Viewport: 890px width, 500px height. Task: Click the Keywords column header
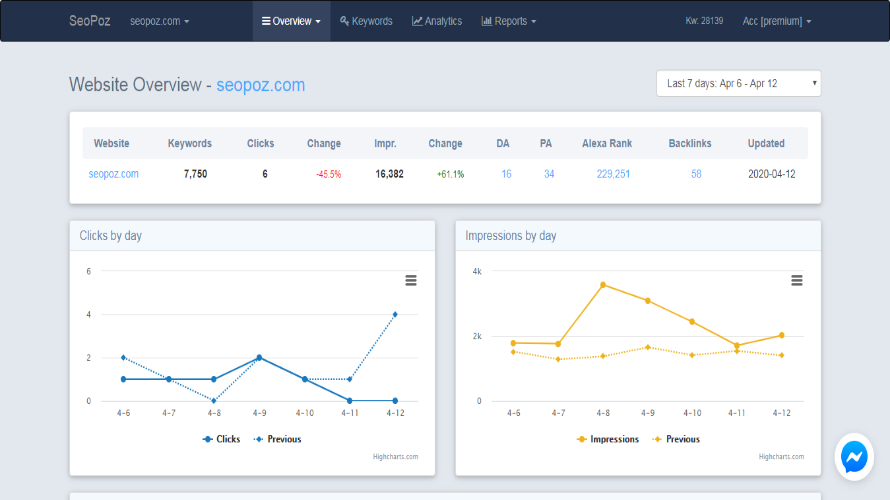pos(190,144)
